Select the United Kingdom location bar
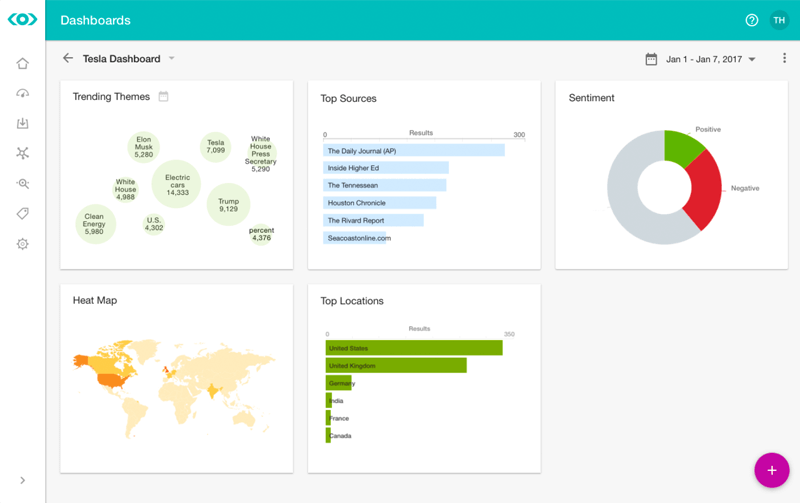 point(396,365)
